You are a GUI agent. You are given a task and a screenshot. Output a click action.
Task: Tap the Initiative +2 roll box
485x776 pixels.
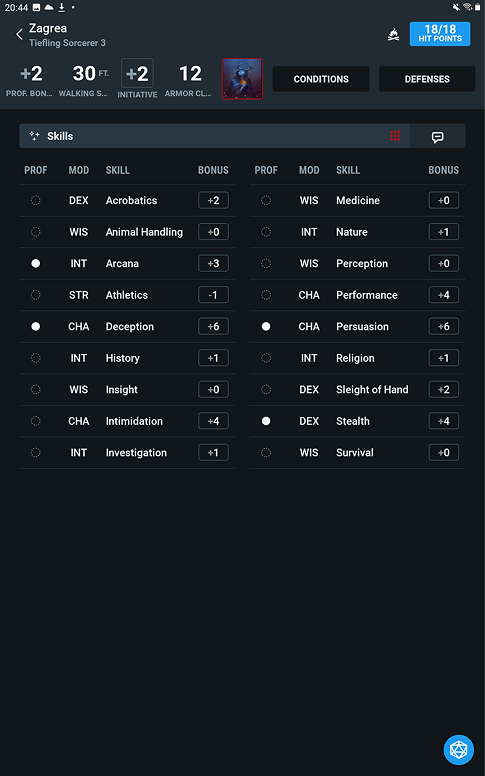click(x=137, y=73)
